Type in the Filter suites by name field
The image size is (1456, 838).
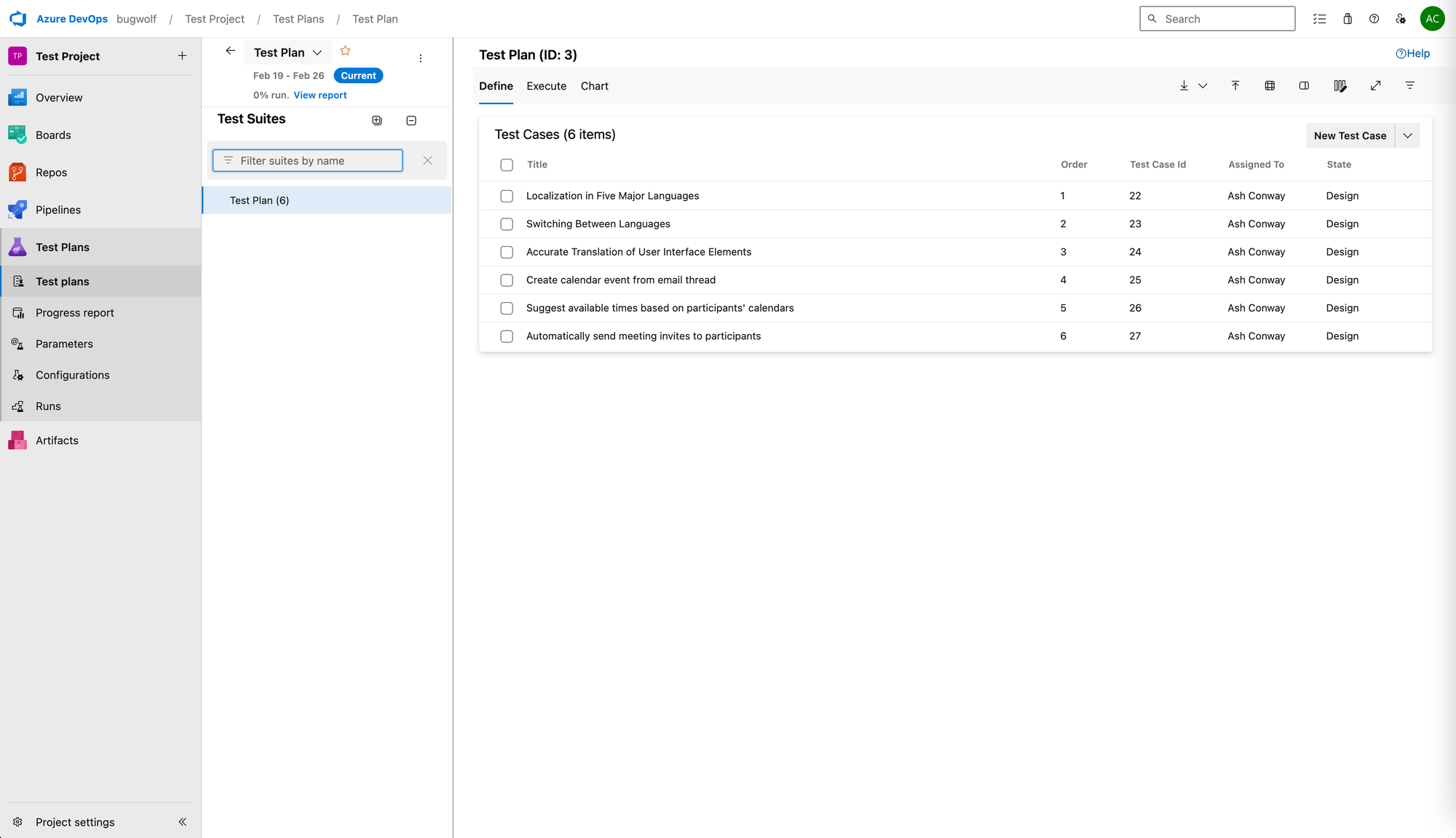(307, 160)
